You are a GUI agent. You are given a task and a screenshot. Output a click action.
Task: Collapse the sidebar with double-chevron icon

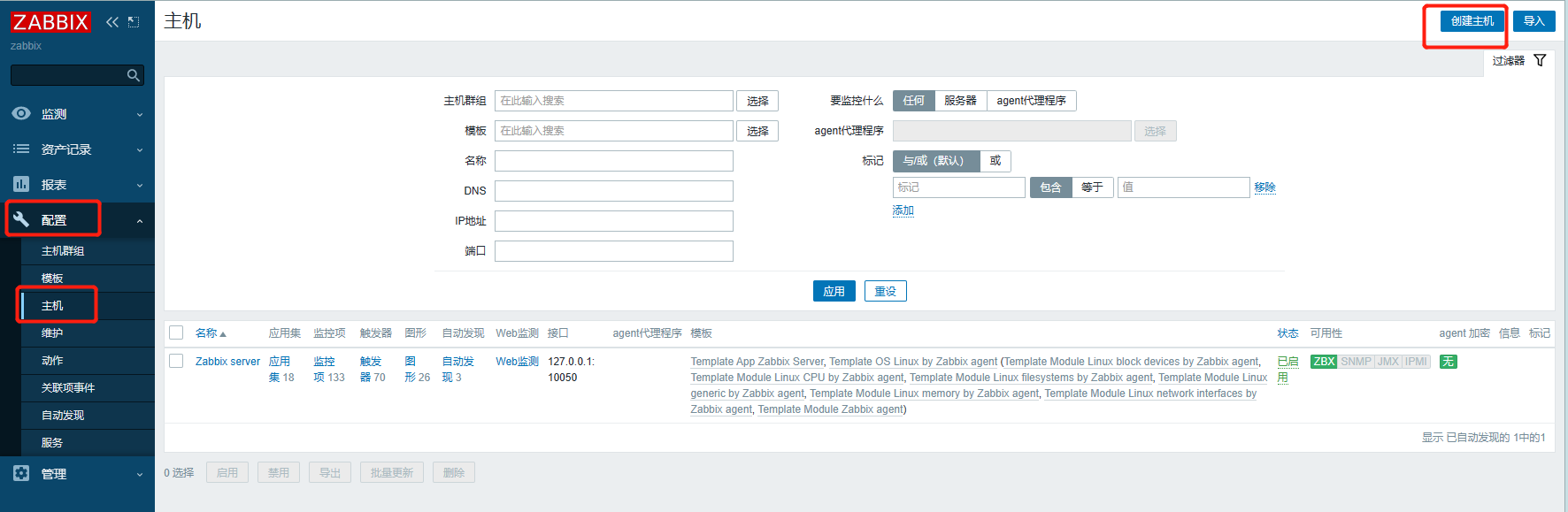pos(112,22)
